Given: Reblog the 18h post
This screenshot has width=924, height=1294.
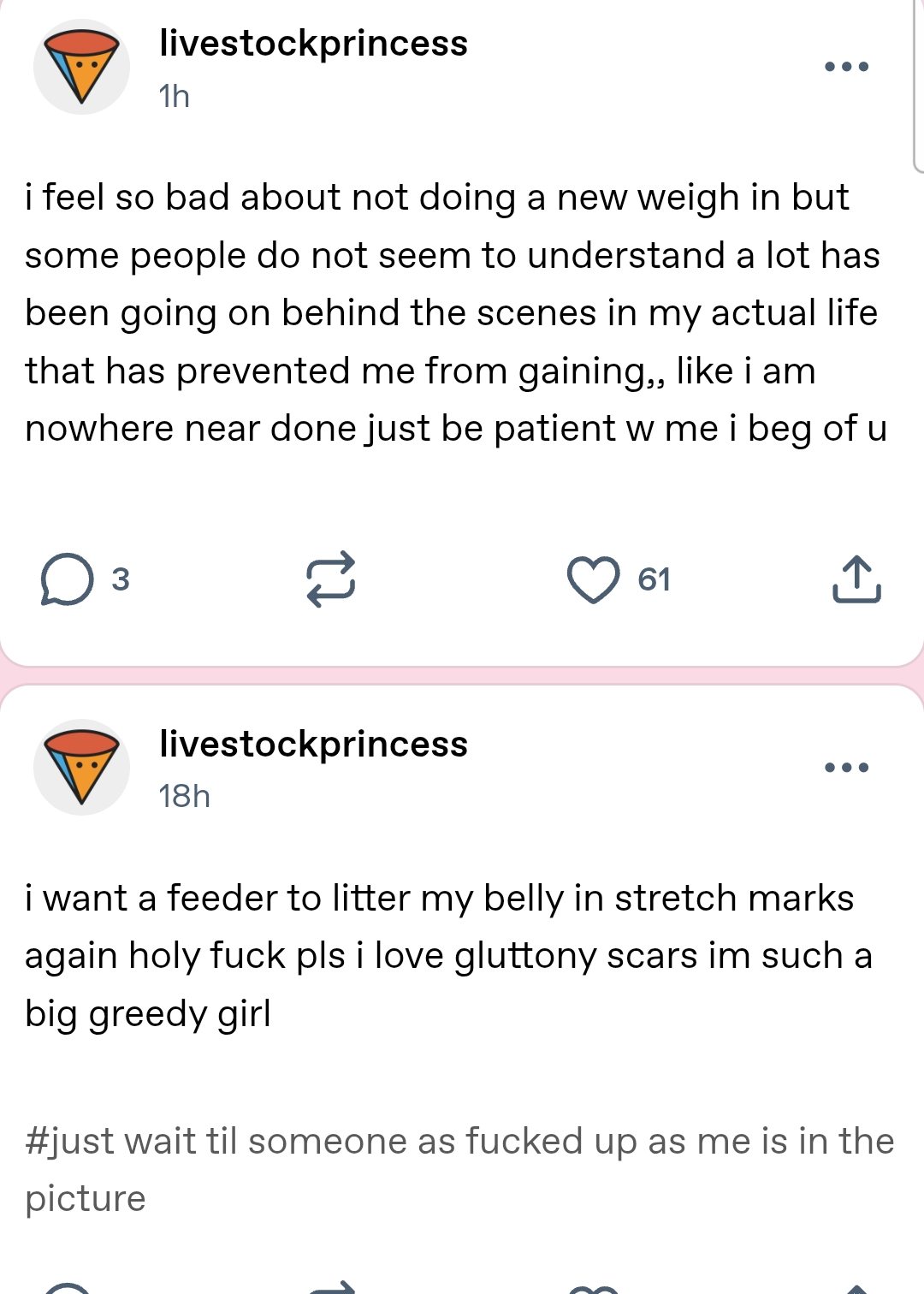Looking at the screenshot, I should coord(331,1287).
